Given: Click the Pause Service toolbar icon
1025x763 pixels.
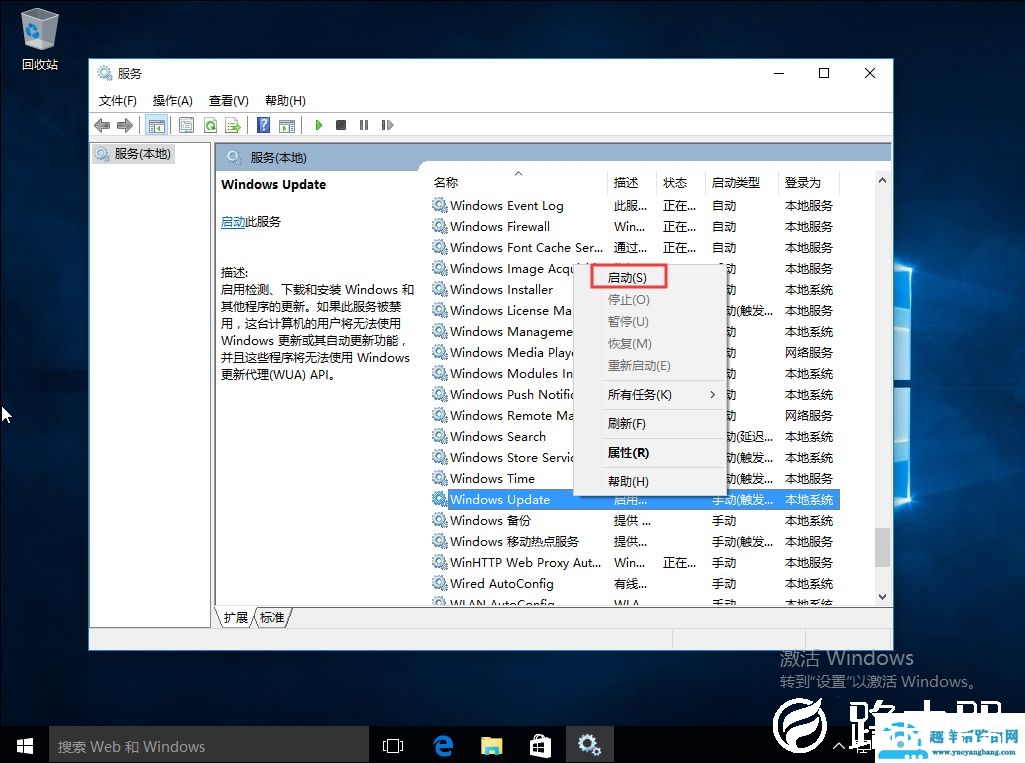Looking at the screenshot, I should (x=364, y=125).
